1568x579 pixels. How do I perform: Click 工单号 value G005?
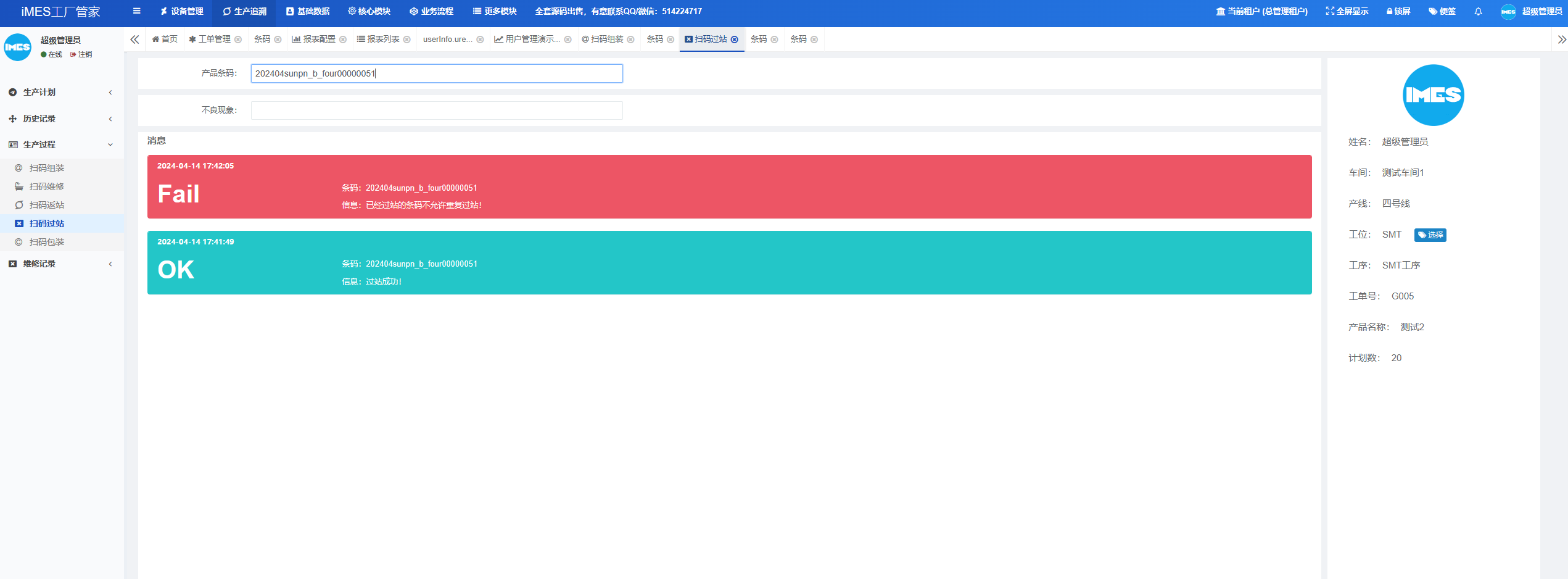pos(1403,296)
